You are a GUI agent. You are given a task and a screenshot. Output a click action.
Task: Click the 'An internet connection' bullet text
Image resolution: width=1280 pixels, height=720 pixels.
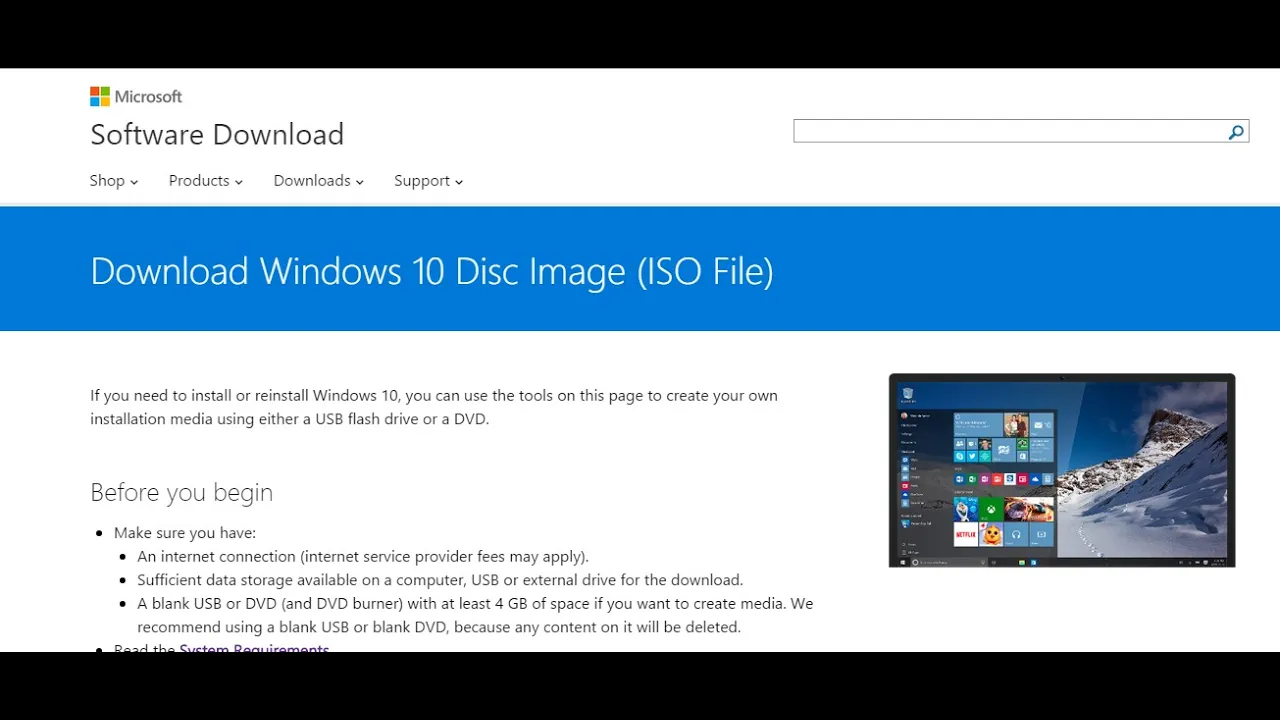coord(363,556)
